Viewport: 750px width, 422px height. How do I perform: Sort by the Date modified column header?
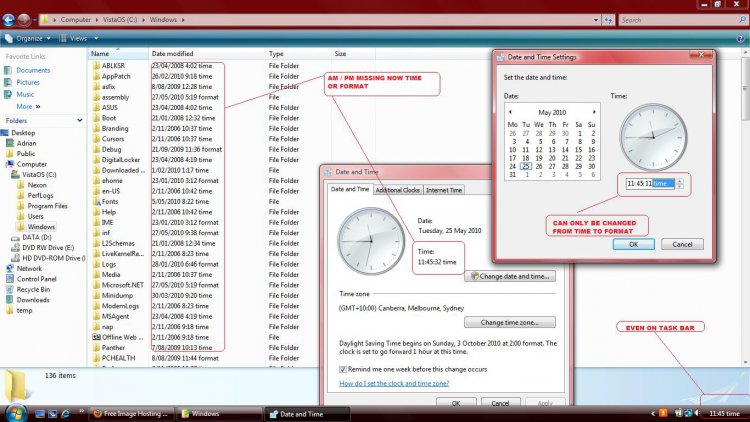tap(206, 54)
